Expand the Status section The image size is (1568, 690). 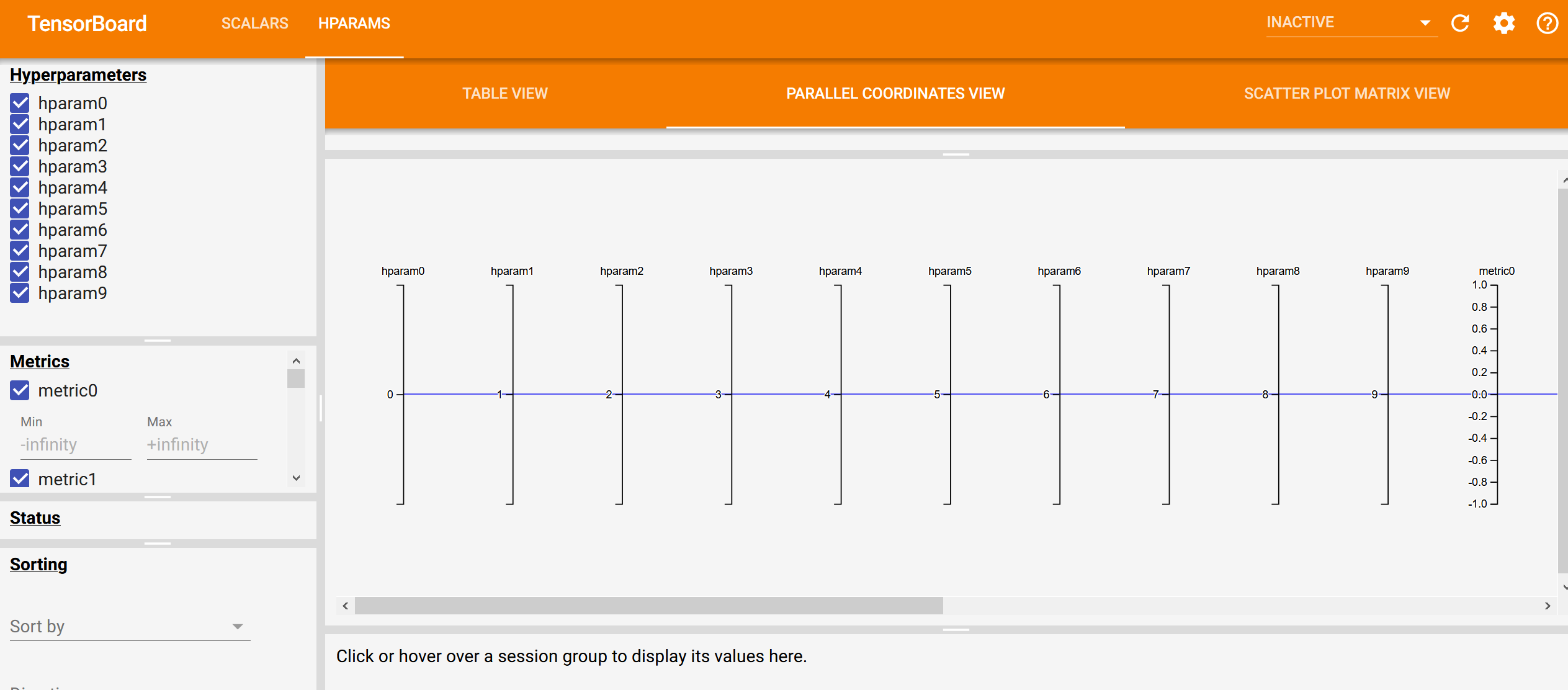[34, 517]
